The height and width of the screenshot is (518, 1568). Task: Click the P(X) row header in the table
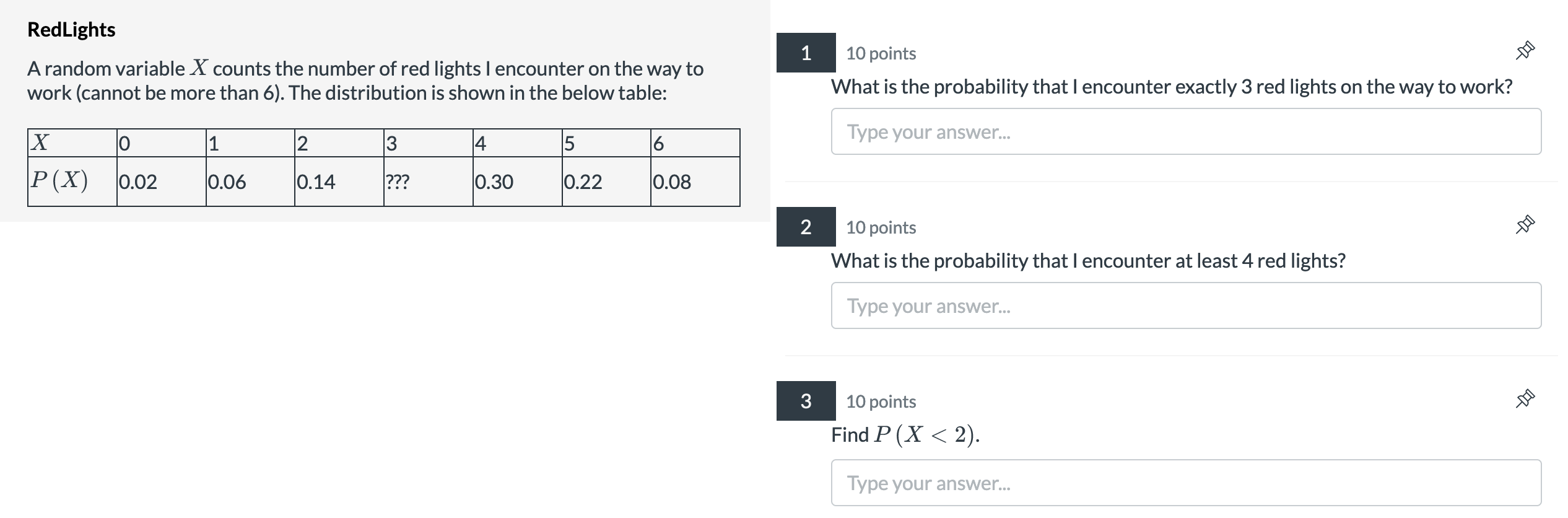59,181
